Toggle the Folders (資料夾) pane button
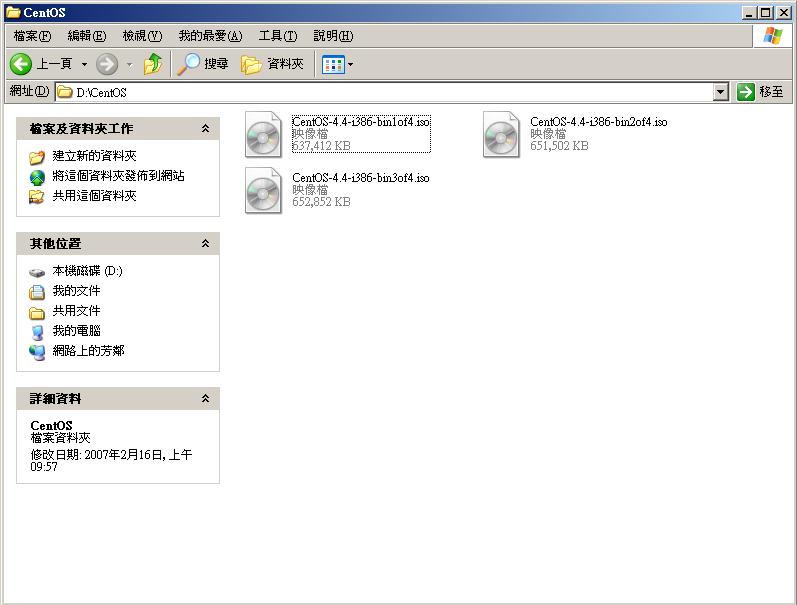Screen dimensions: 797x605 click(251, 65)
